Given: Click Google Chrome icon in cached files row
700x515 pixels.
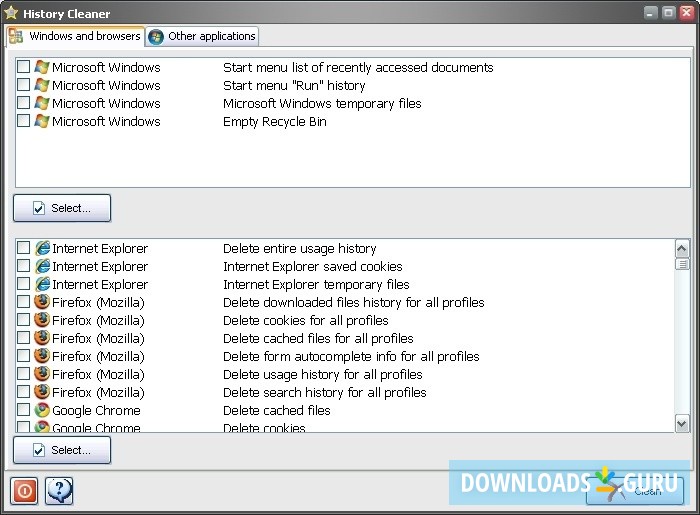Looking at the screenshot, I should (42, 410).
